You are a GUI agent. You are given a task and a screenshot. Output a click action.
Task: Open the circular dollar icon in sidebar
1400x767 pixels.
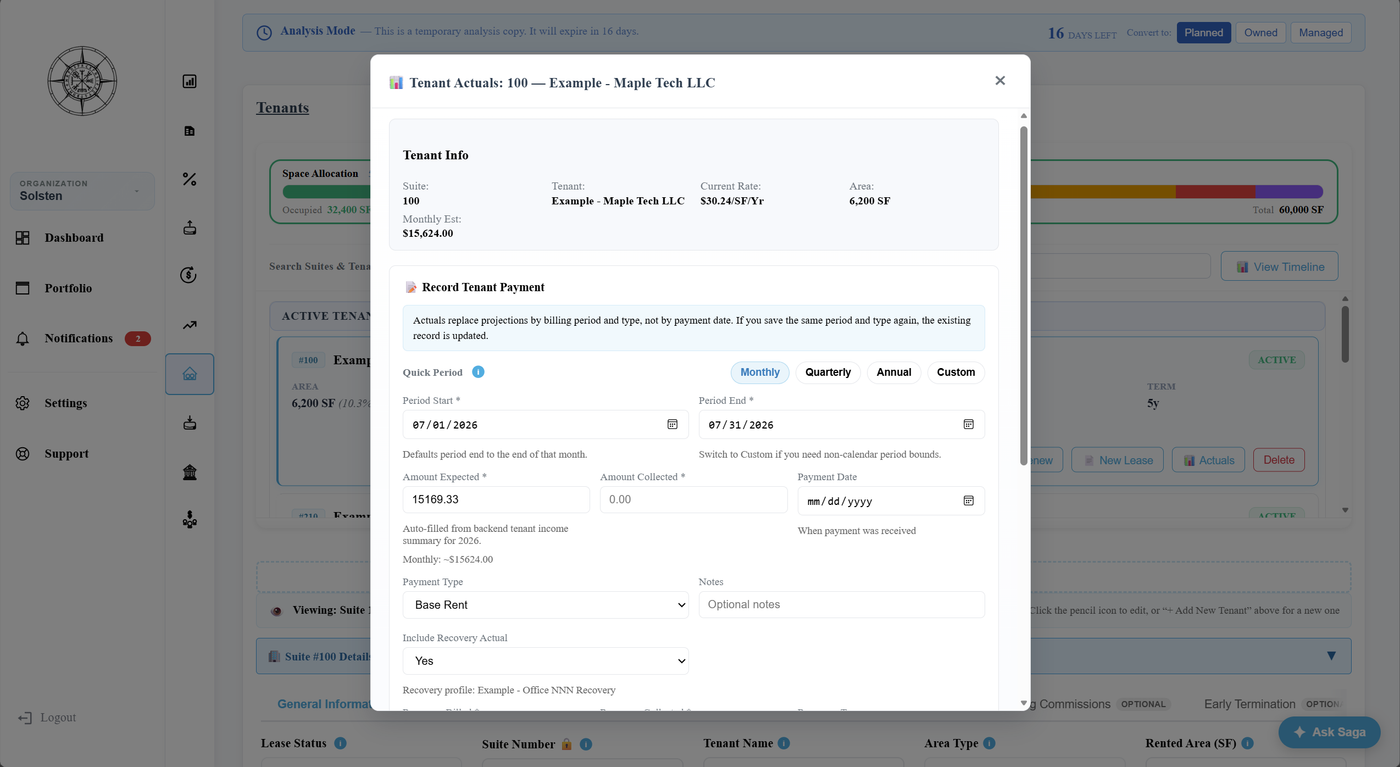189,276
